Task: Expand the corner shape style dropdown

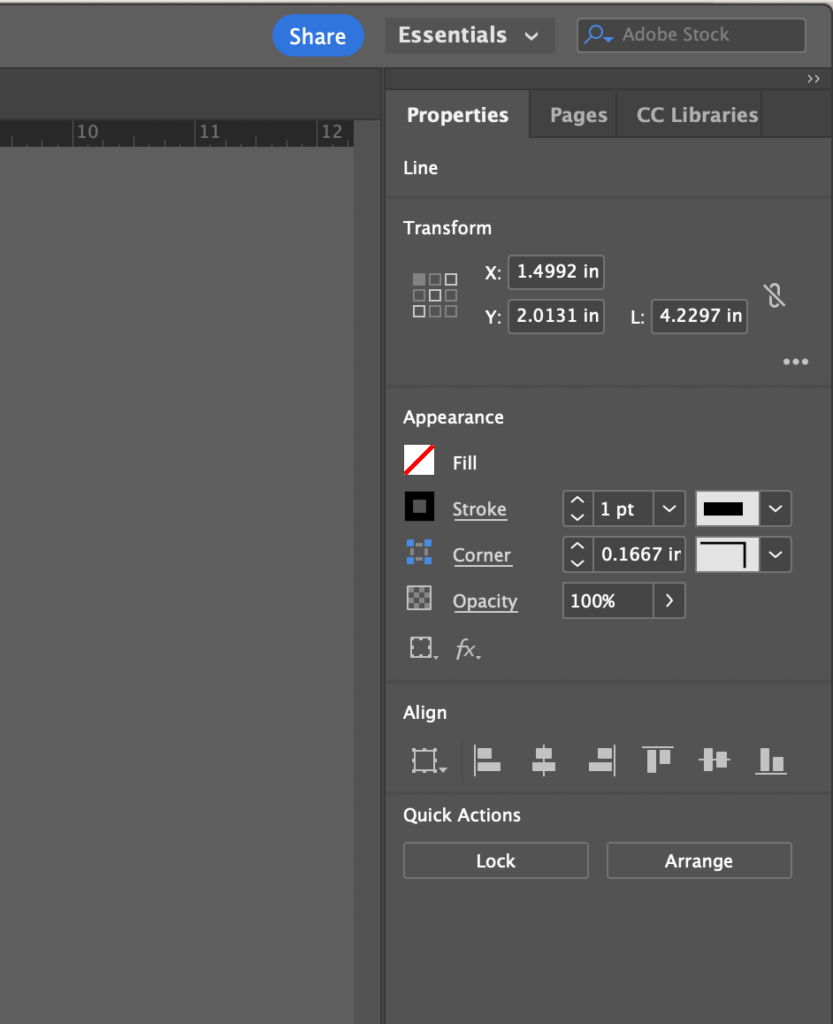Action: 775,554
